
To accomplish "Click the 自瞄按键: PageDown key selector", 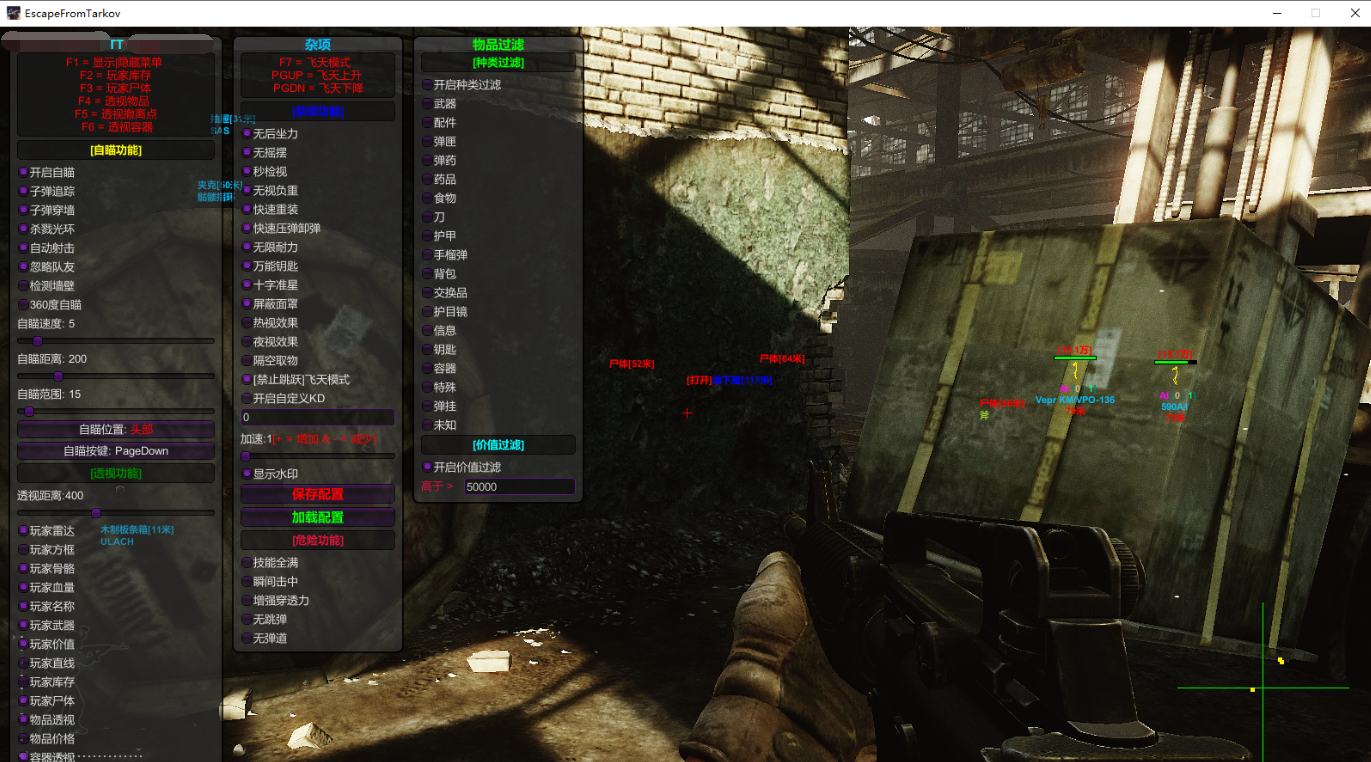I will coord(116,451).
